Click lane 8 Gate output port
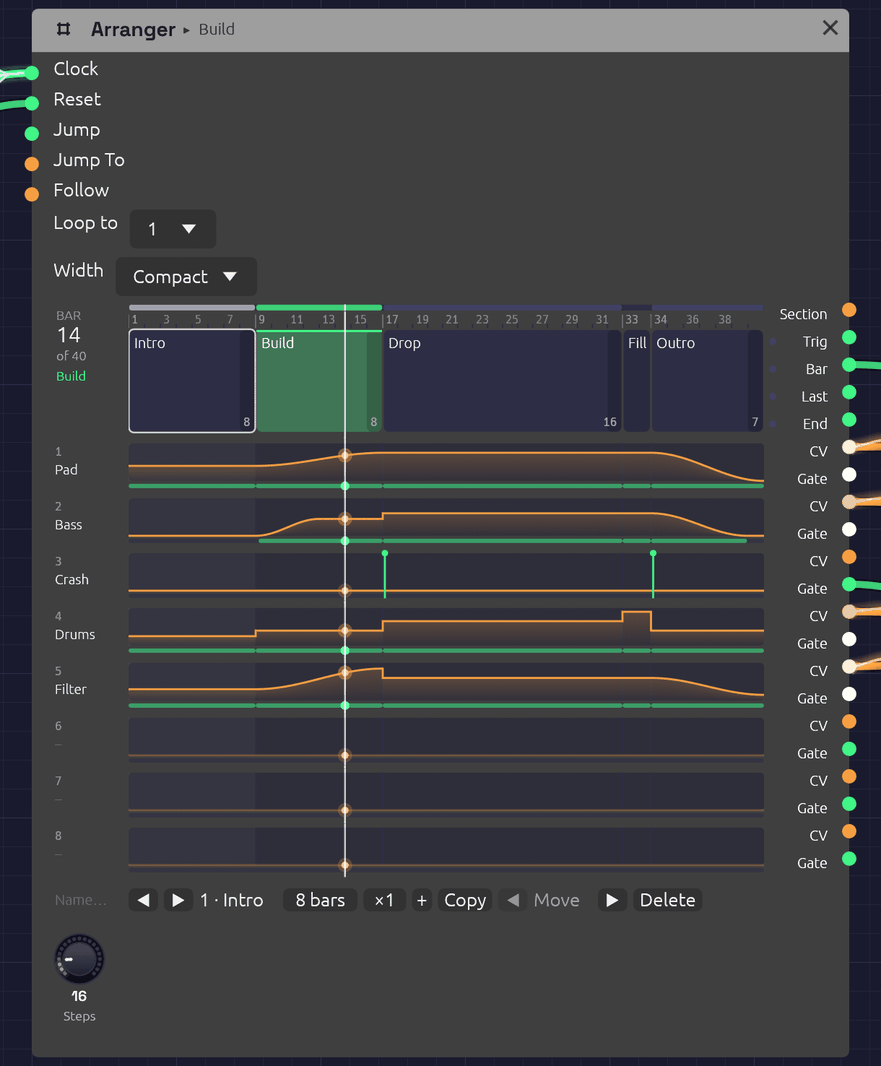Screen dimensions: 881x1066 tap(849, 859)
